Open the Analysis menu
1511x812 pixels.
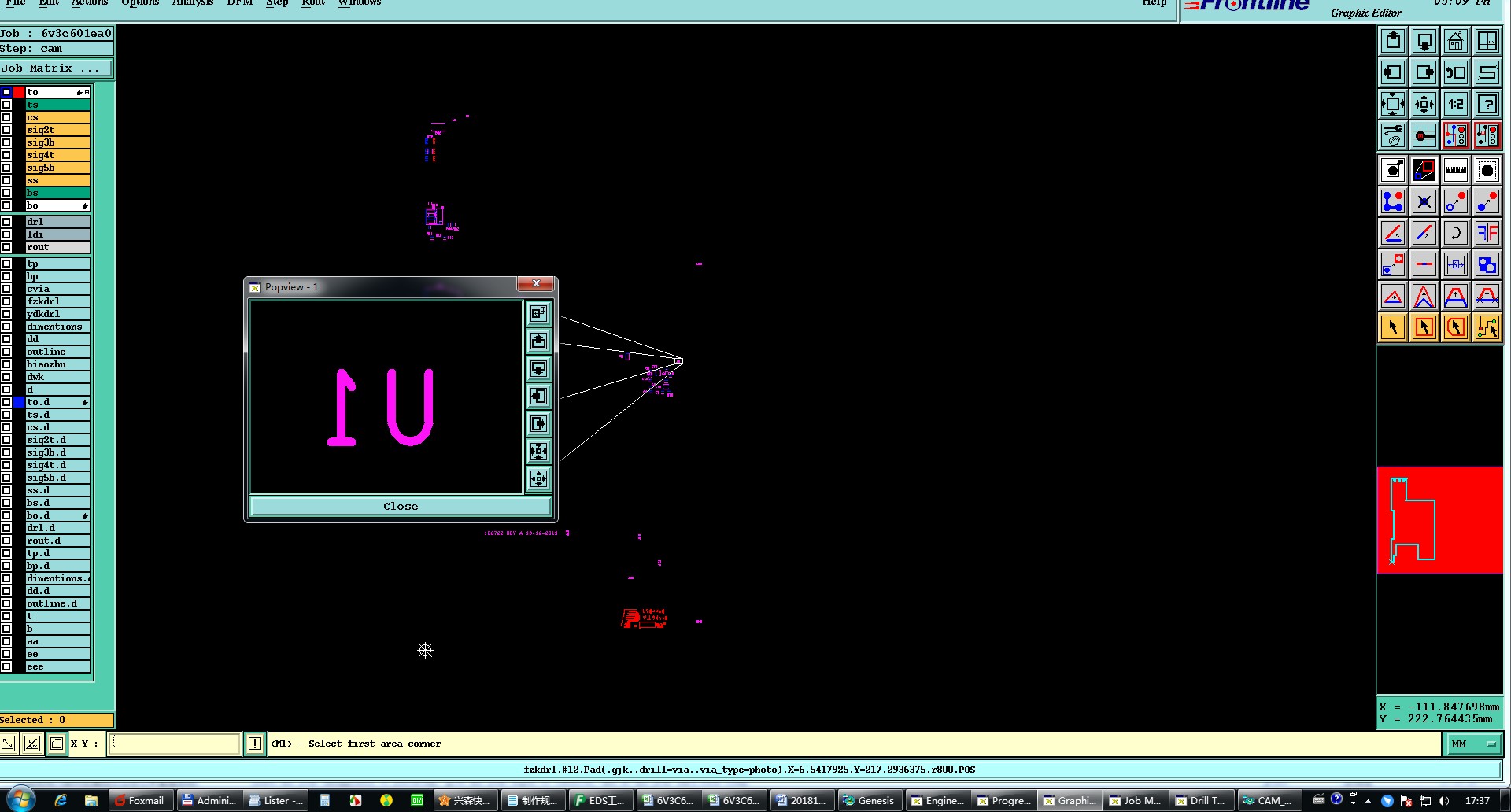coord(193,2)
